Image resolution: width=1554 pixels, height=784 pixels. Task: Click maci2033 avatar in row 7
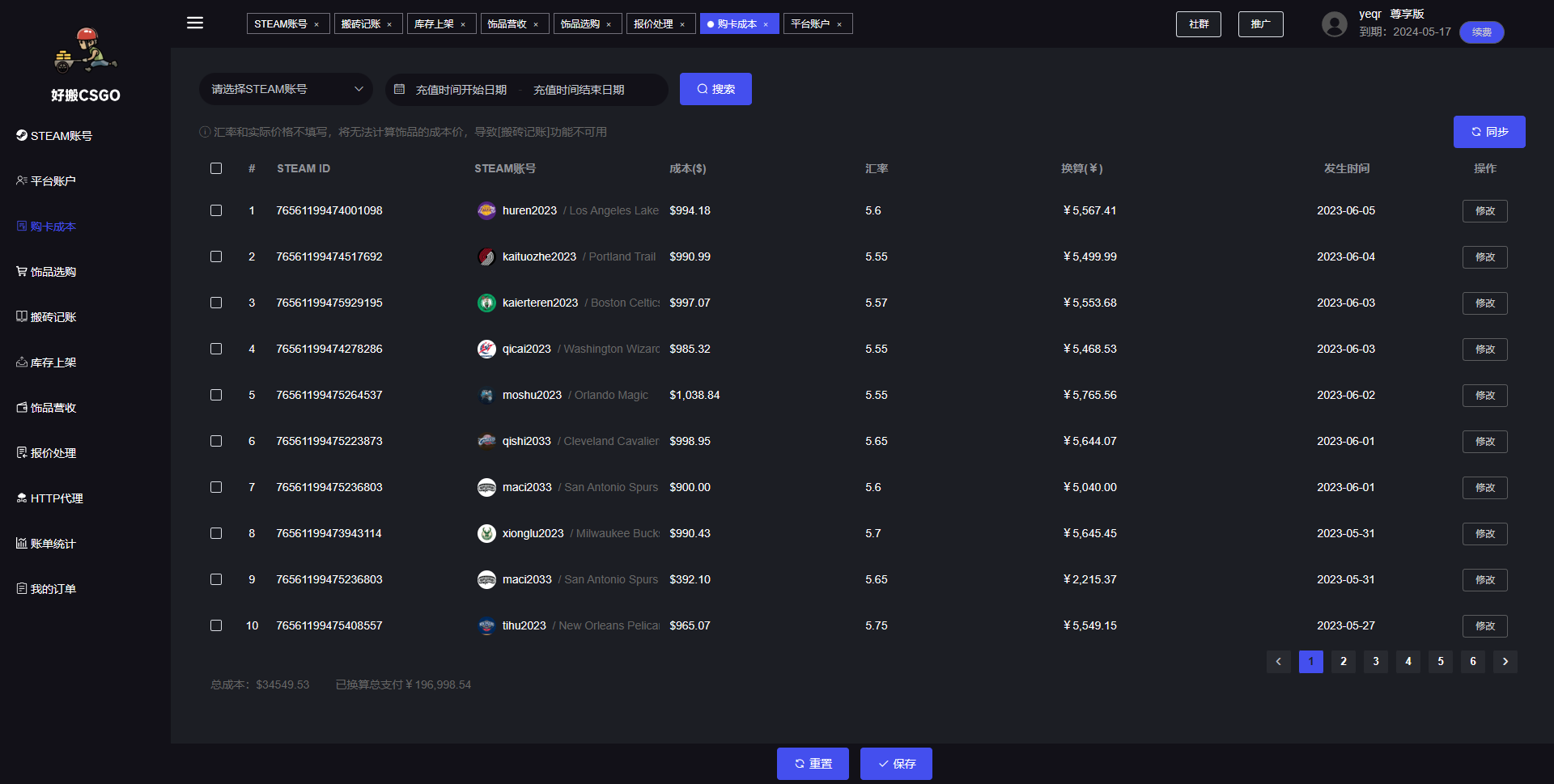[486, 487]
